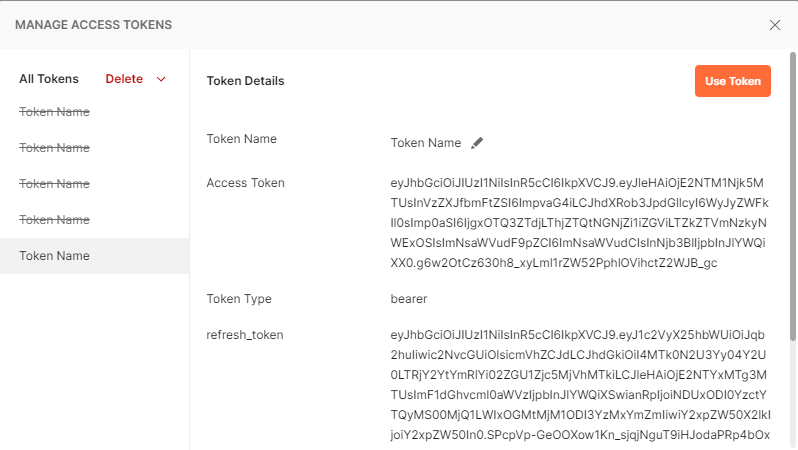Screen dimensions: 798x450
Task: Click the Access Token value text
Action: coord(579,223)
